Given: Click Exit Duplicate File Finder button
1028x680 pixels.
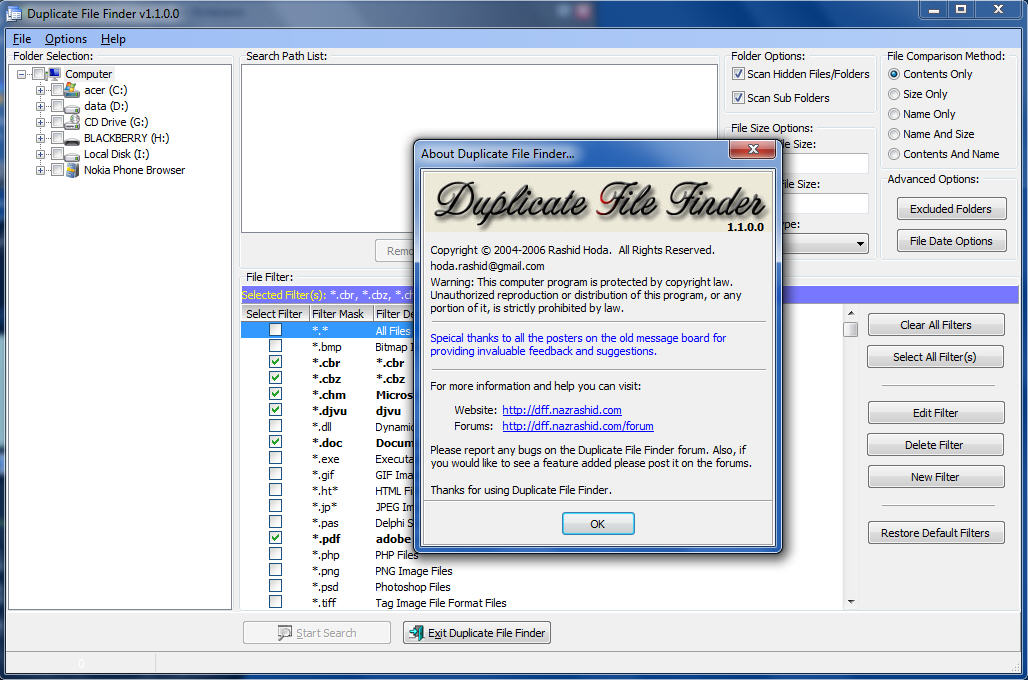Looking at the screenshot, I should point(477,633).
